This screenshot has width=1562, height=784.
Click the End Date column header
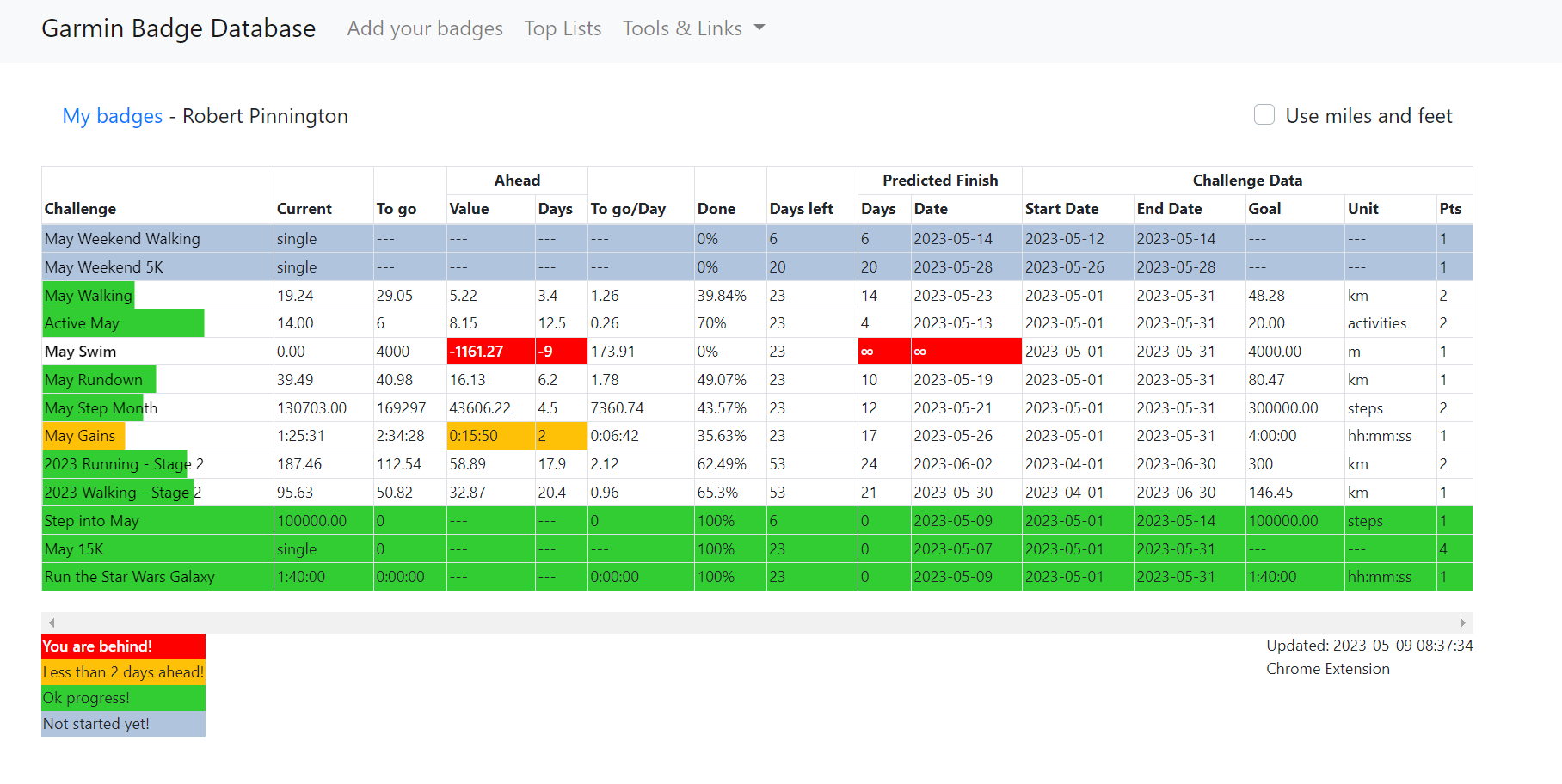[1169, 209]
